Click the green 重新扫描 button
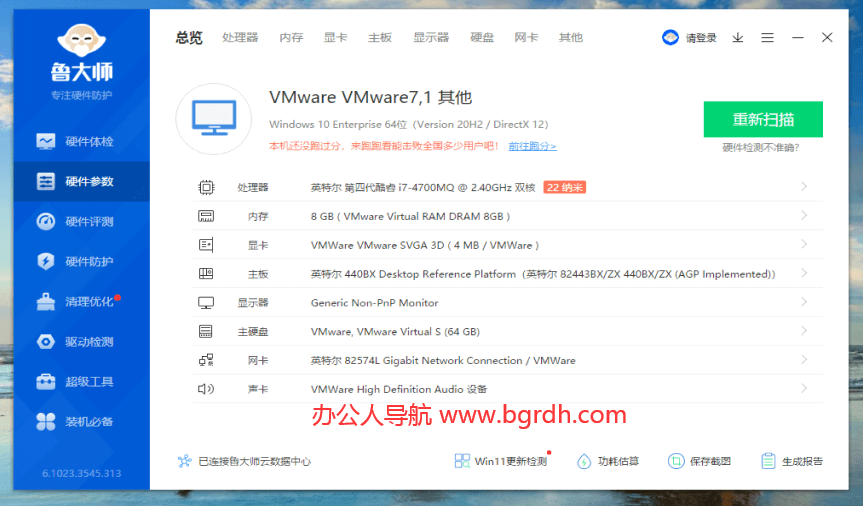This screenshot has width=863, height=506. (763, 119)
